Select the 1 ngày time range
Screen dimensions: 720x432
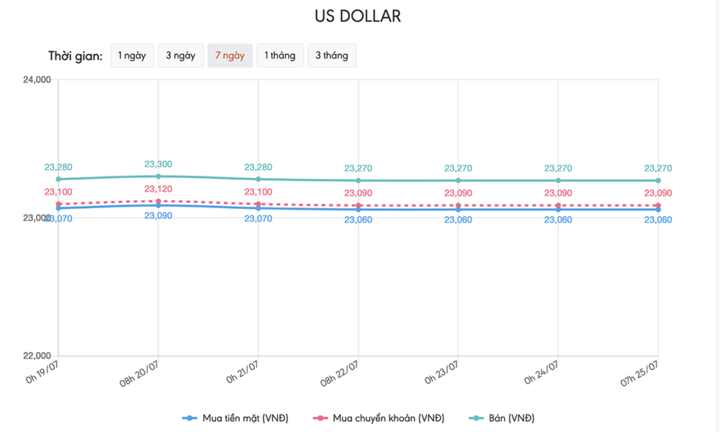132,56
